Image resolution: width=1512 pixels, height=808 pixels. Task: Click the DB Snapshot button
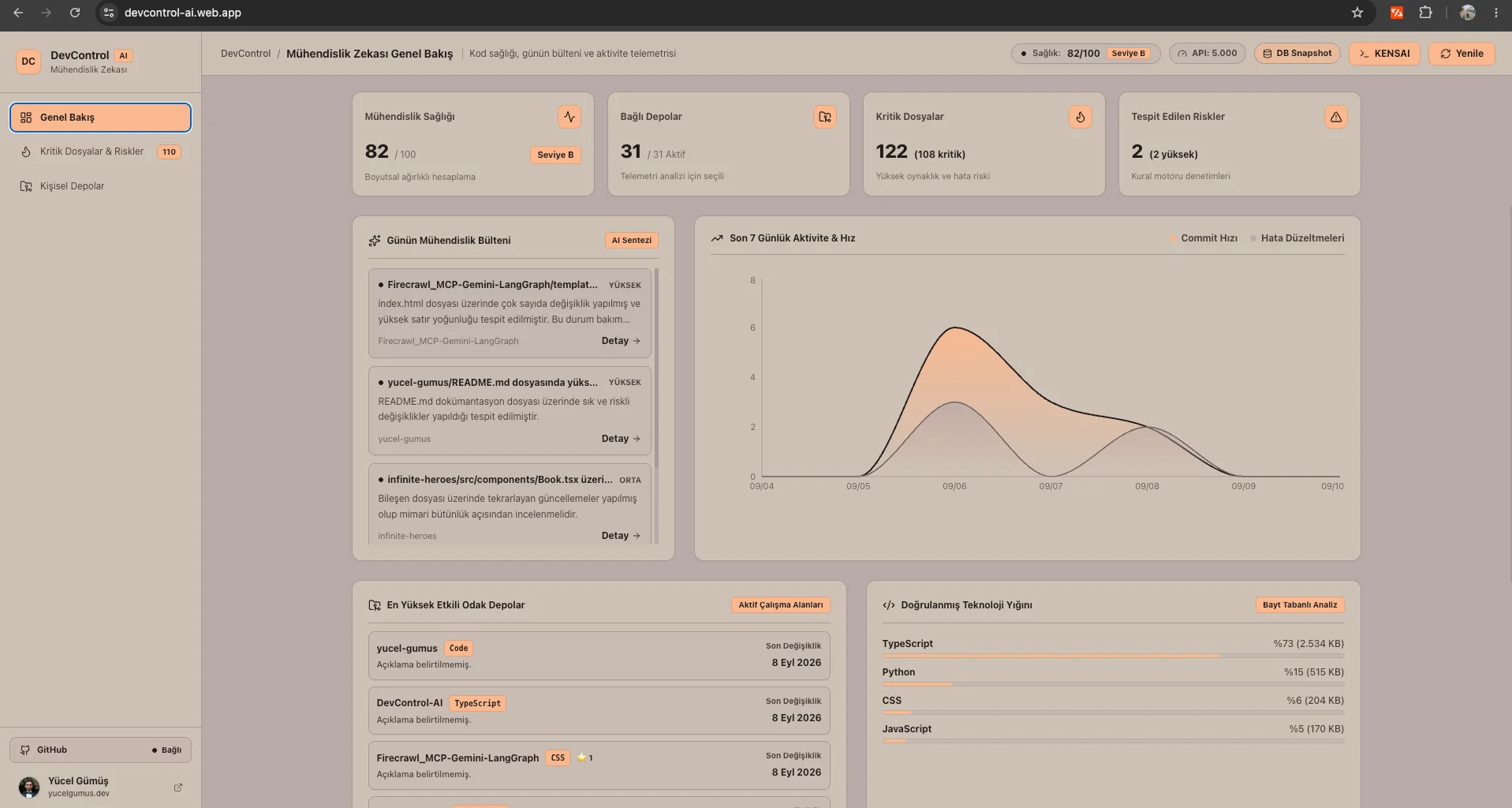[1297, 54]
